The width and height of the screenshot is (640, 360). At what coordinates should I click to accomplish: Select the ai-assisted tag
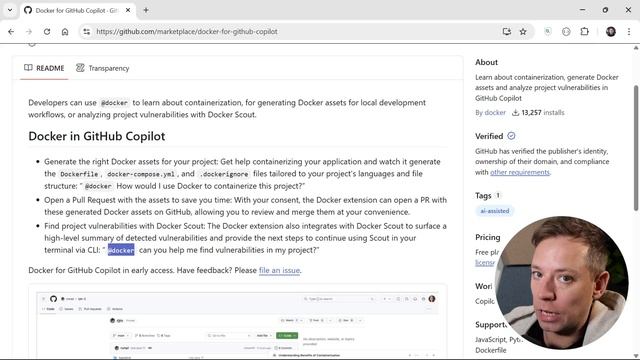[x=495, y=211]
